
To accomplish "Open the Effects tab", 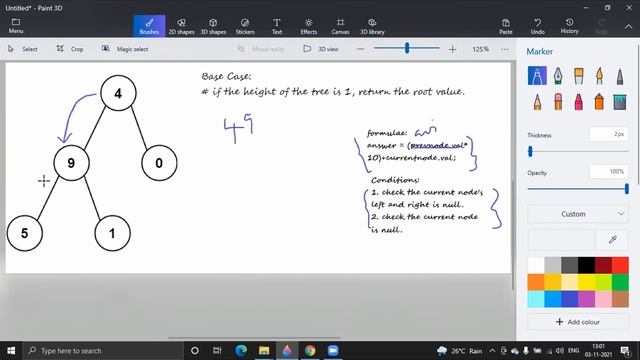I will 309,26.
